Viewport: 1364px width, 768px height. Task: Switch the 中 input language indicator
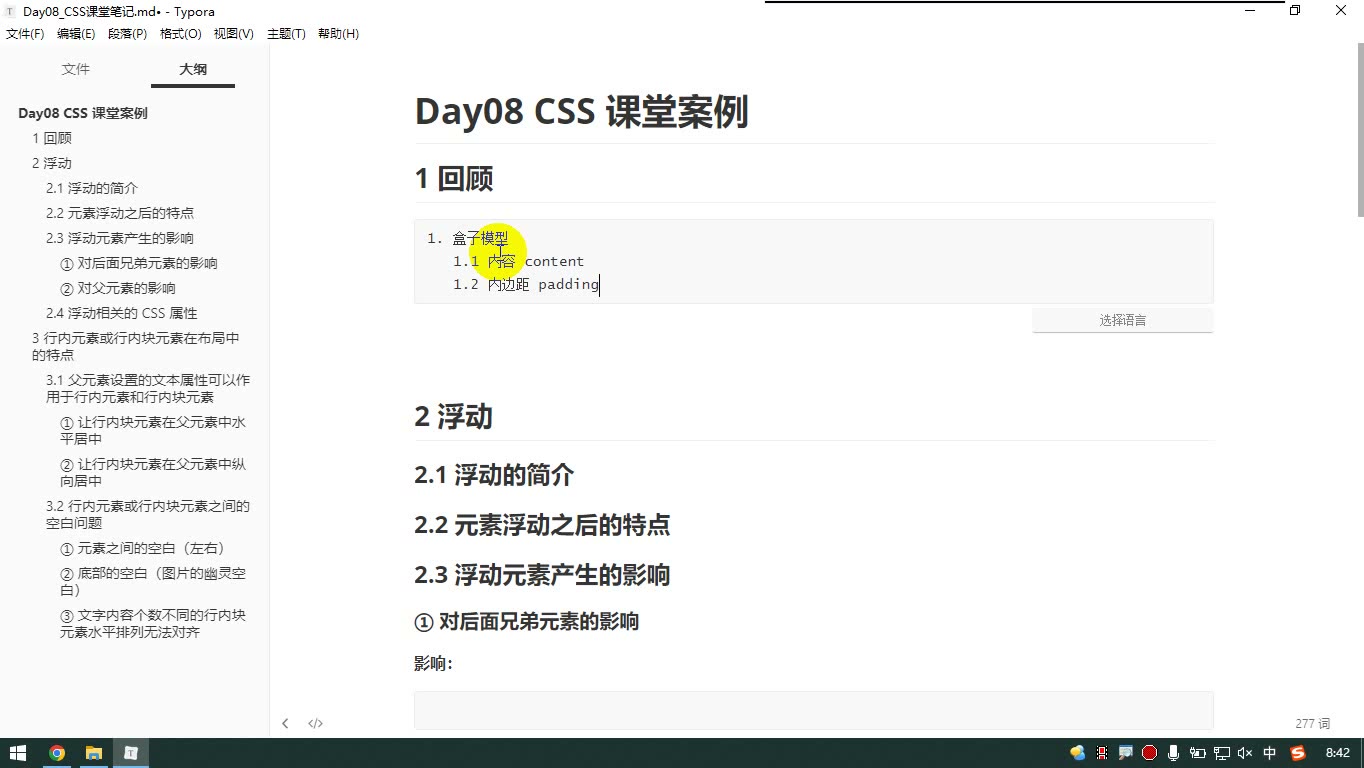point(1270,753)
